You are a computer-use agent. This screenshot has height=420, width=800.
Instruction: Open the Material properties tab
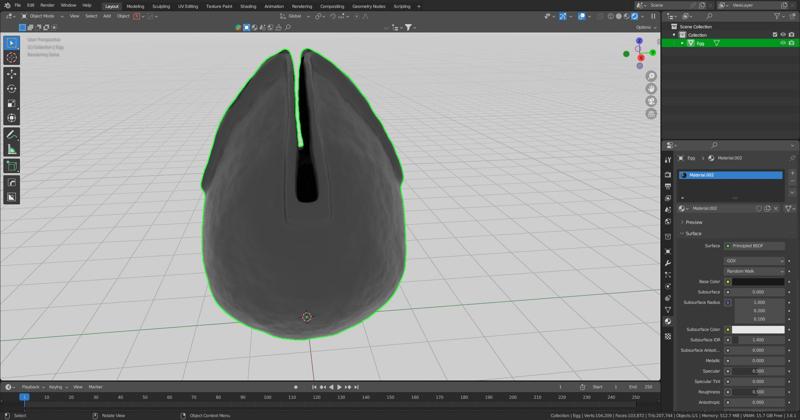pyautogui.click(x=668, y=322)
